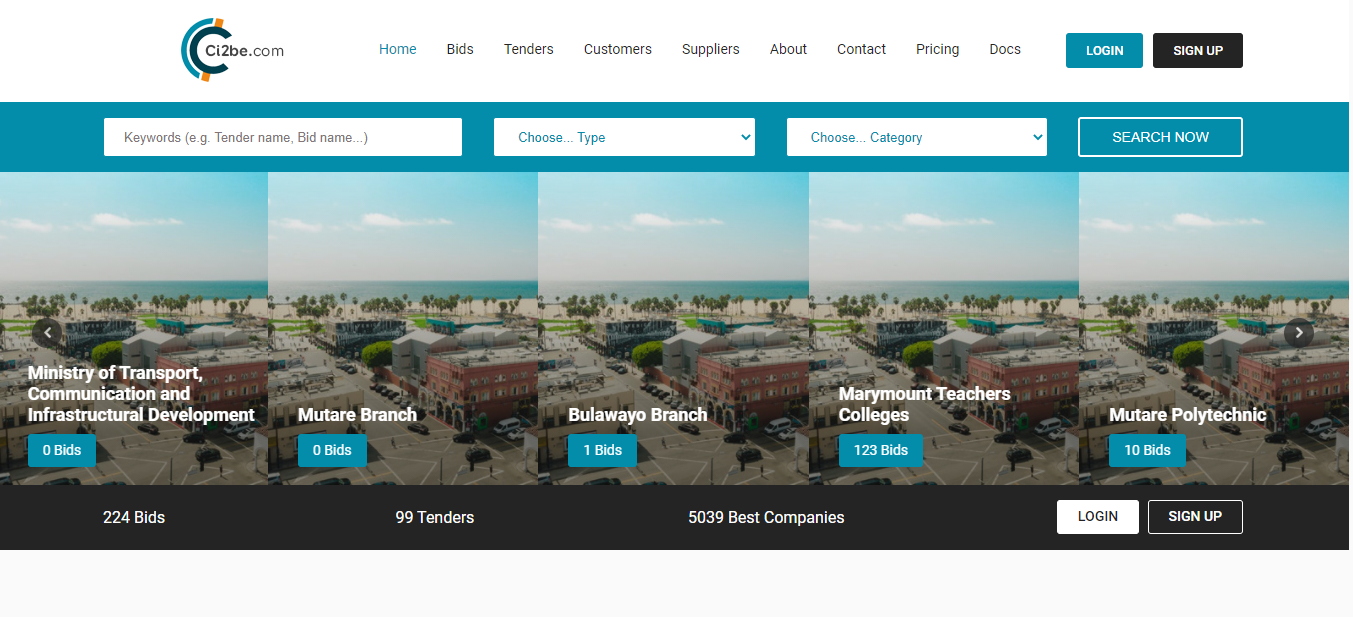Click the Ci2be.com logo
Viewport: 1353px width, 617px height.
232,50
